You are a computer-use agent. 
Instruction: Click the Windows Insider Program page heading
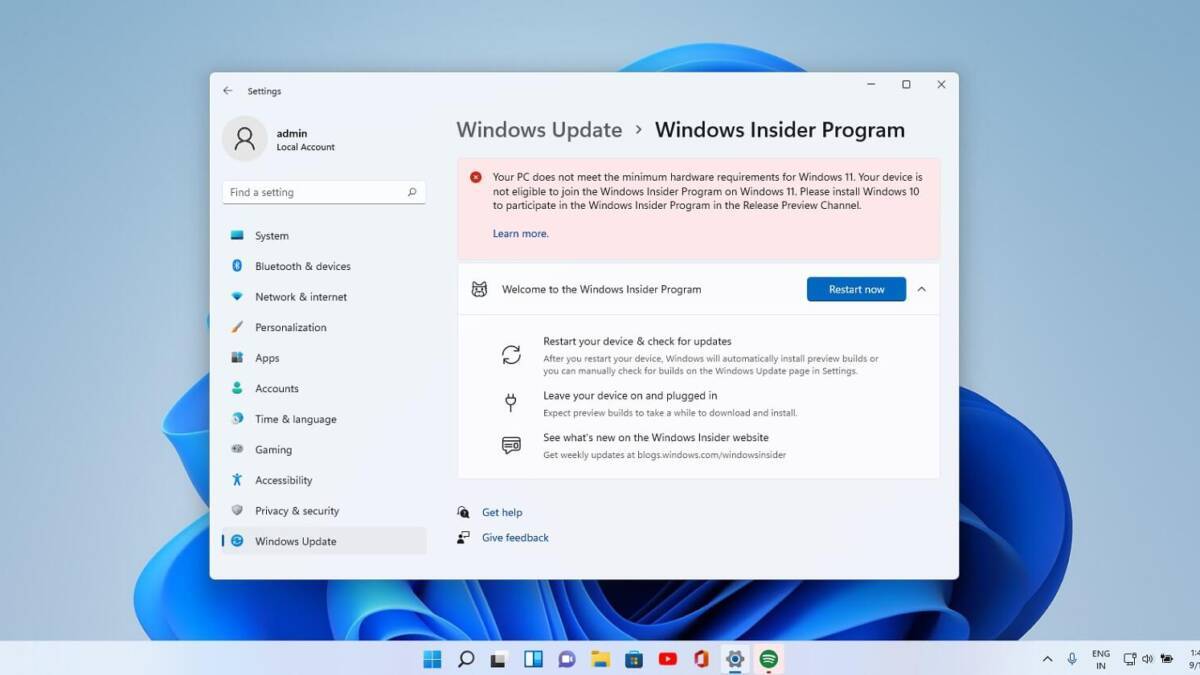[780, 130]
